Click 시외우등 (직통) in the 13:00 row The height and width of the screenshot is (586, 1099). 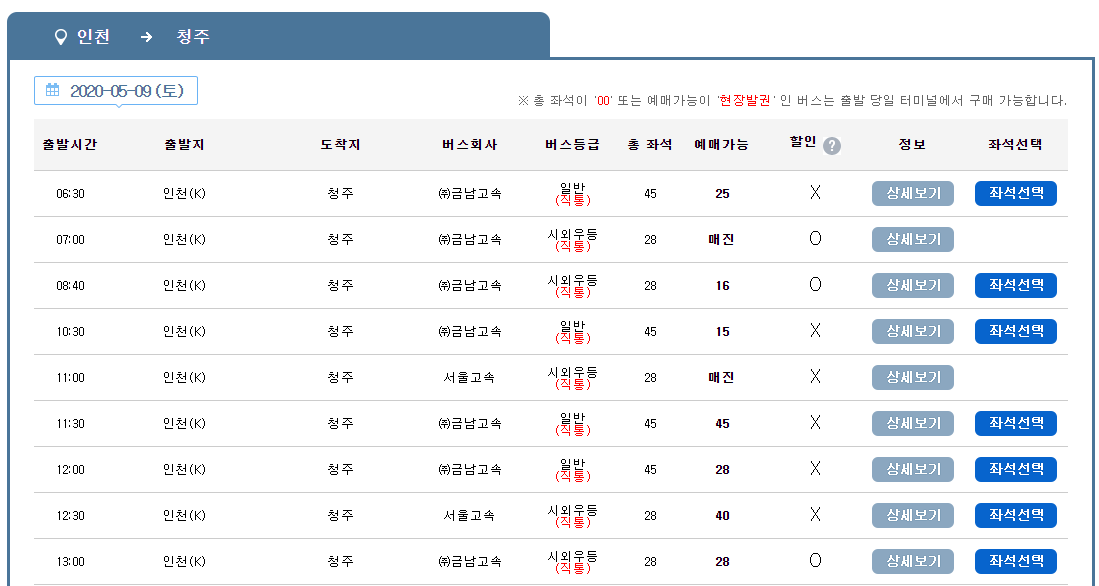[573, 561]
